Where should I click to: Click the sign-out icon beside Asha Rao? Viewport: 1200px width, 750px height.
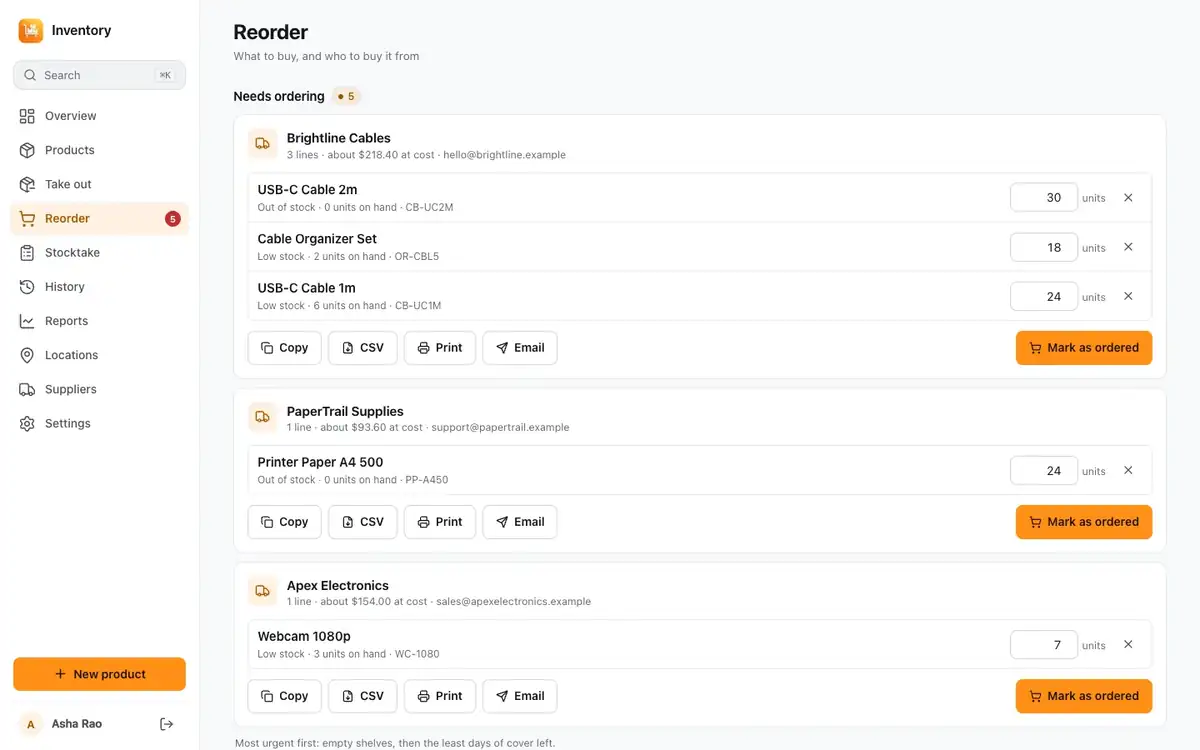(x=167, y=724)
